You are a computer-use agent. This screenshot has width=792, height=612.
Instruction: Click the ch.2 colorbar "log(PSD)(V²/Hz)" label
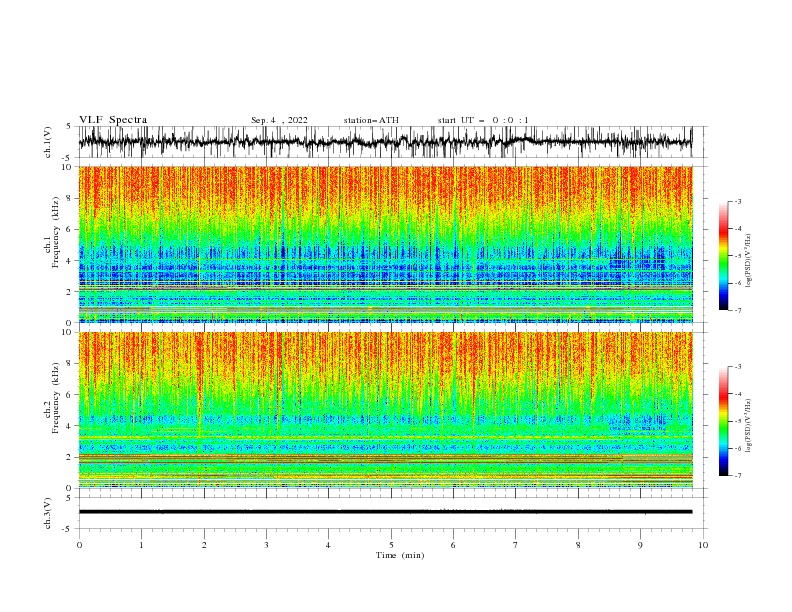[x=749, y=425]
